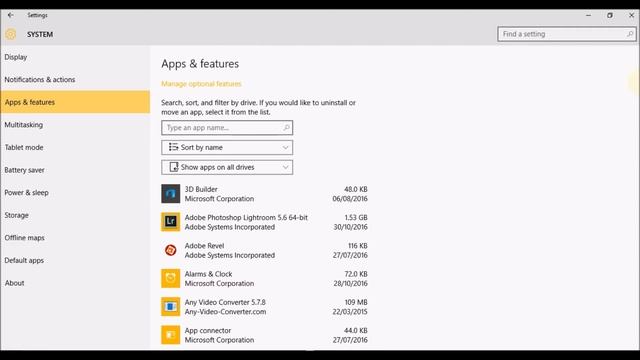The height and width of the screenshot is (360, 640).
Task: Click the Lightroom Lr app icon
Action: click(x=171, y=222)
